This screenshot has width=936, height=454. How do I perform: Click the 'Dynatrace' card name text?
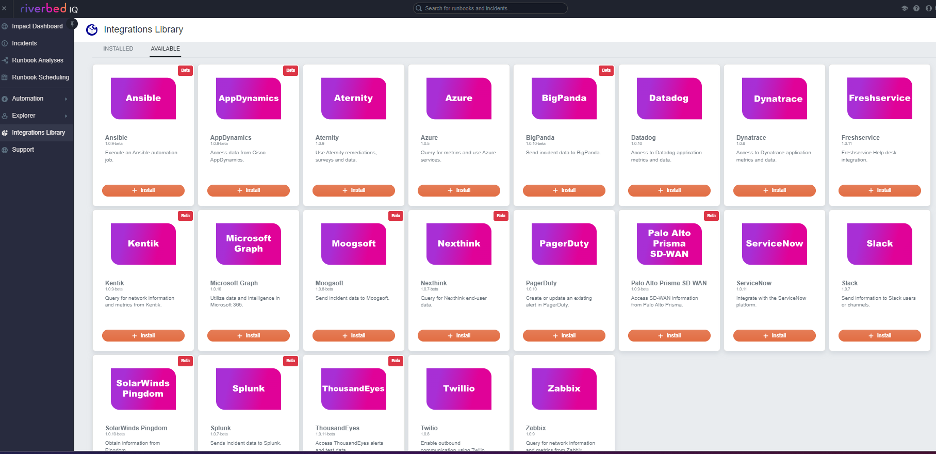pyautogui.click(x=751, y=138)
